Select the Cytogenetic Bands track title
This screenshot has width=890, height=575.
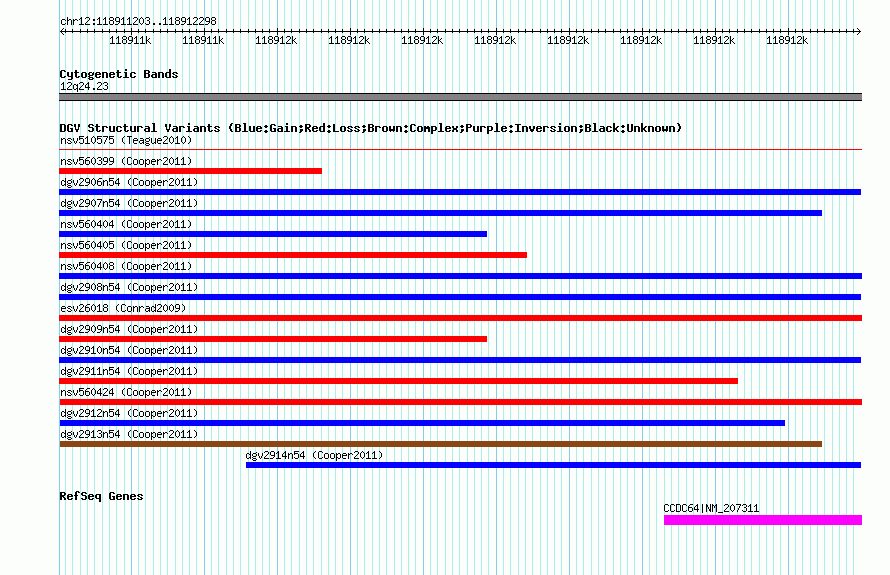(119, 74)
